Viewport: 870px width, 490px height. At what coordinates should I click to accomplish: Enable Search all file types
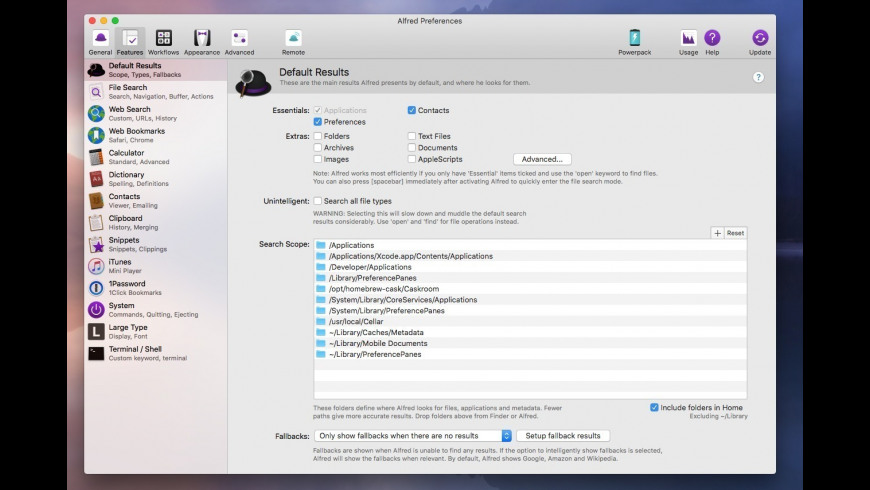click(318, 201)
